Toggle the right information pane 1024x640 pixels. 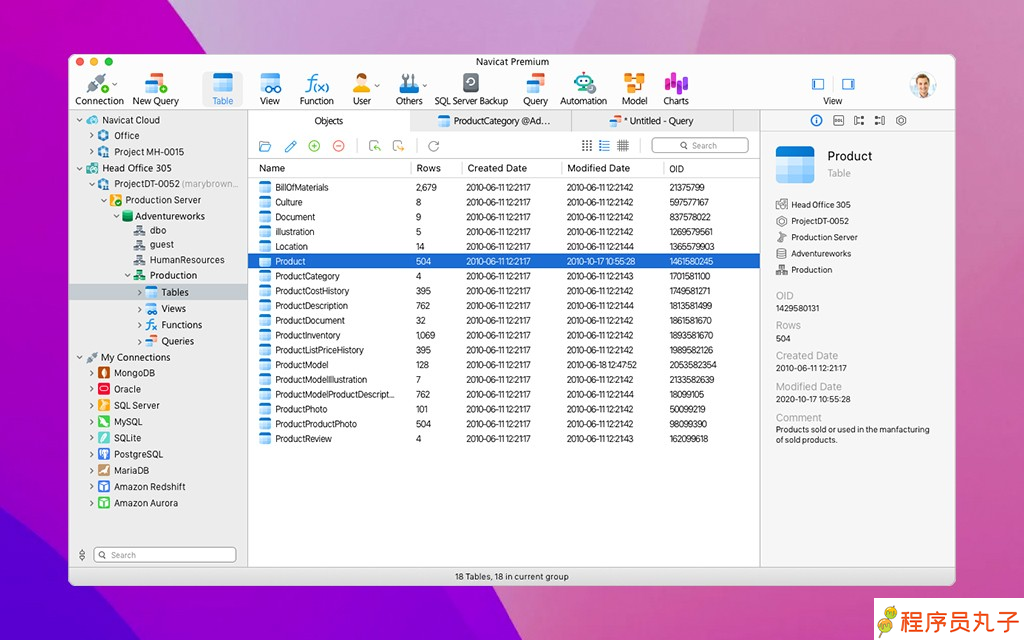tap(848, 84)
